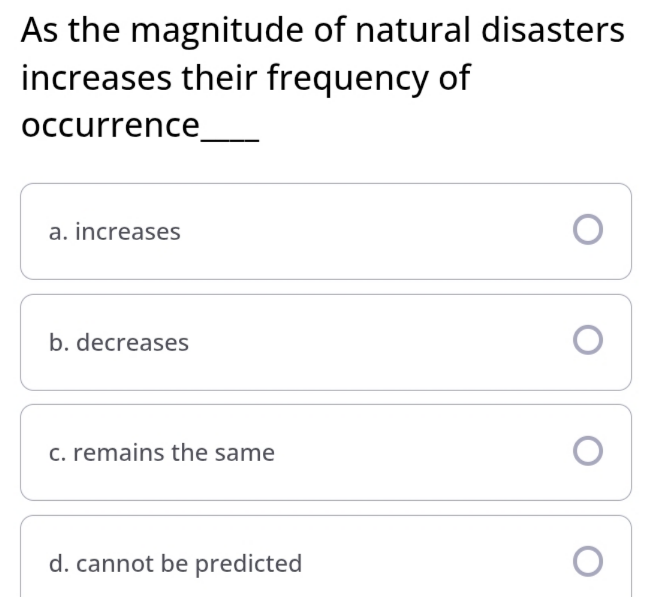The height and width of the screenshot is (597, 652).
Task: Click the letter 'a.' prefix of first option
Action: click(58, 232)
